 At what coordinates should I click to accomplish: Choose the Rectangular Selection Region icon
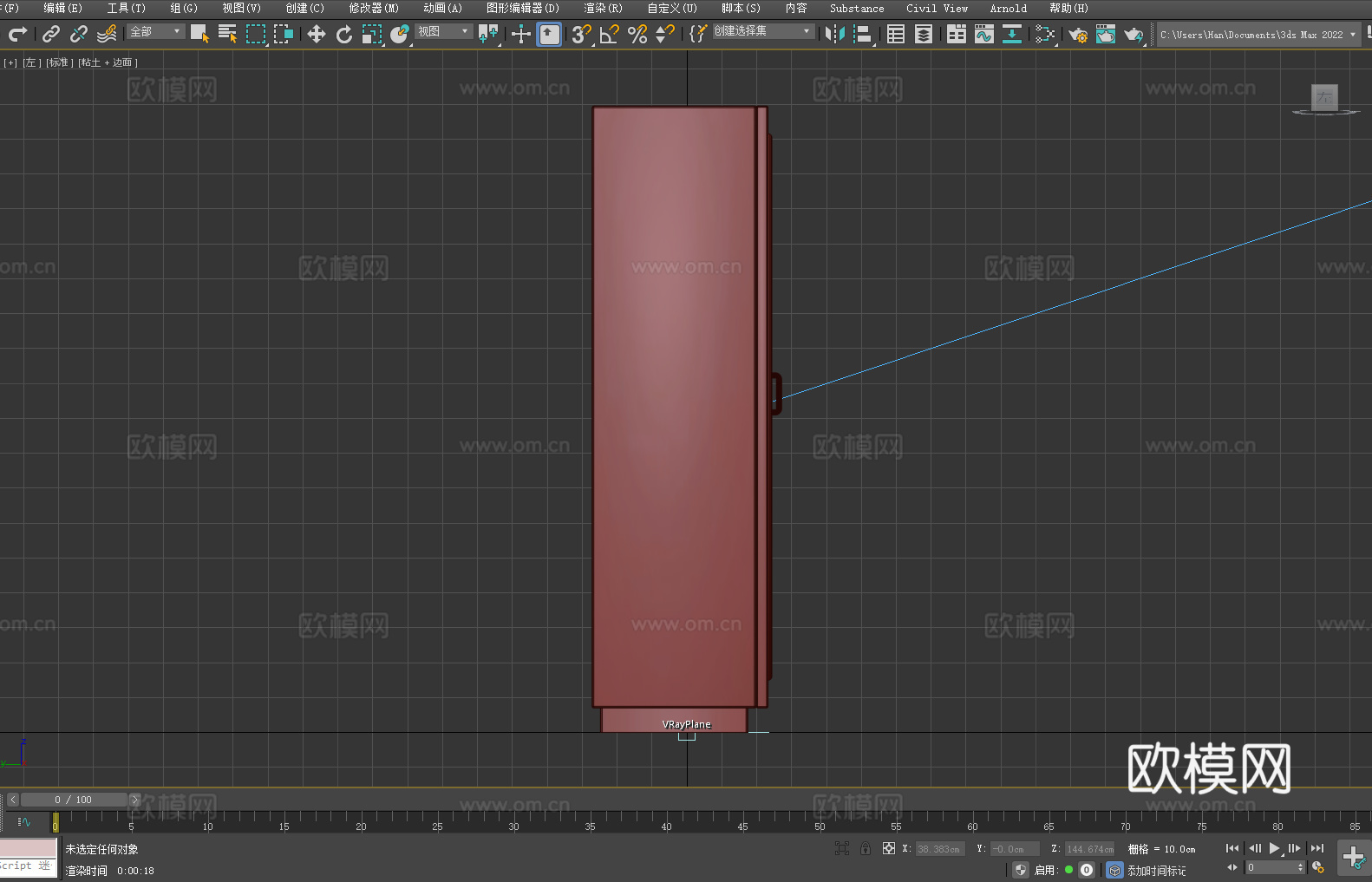256,34
